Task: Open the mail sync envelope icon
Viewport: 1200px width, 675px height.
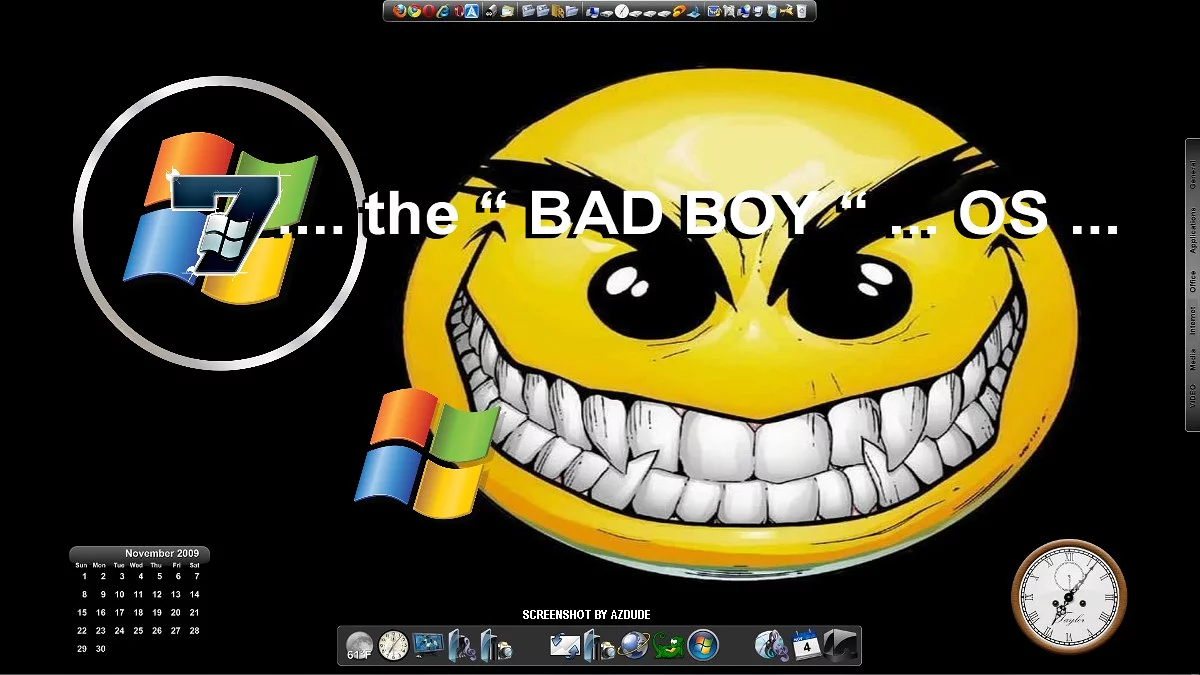Action: click(x=565, y=646)
